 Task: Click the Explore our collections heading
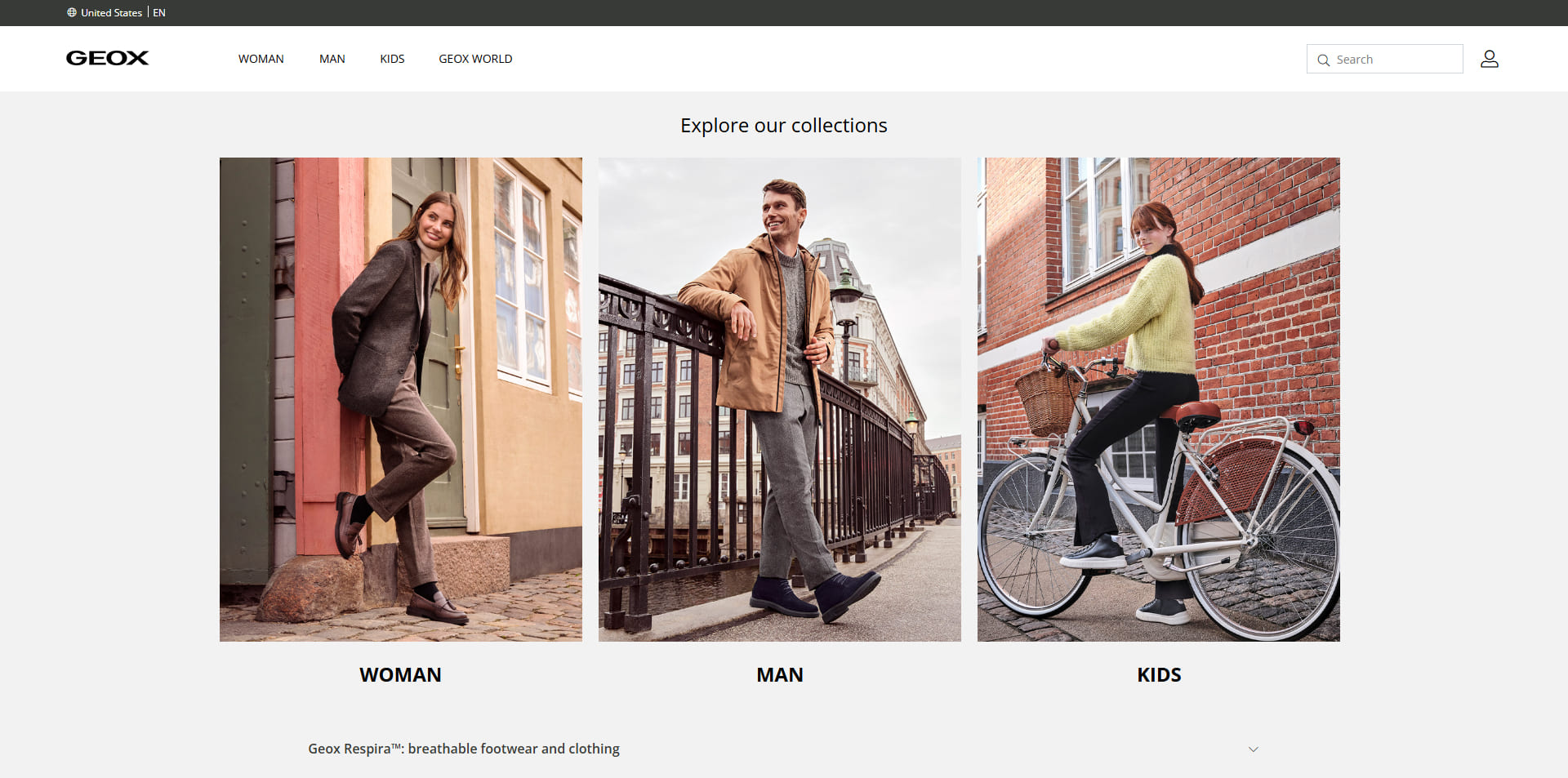coord(784,125)
